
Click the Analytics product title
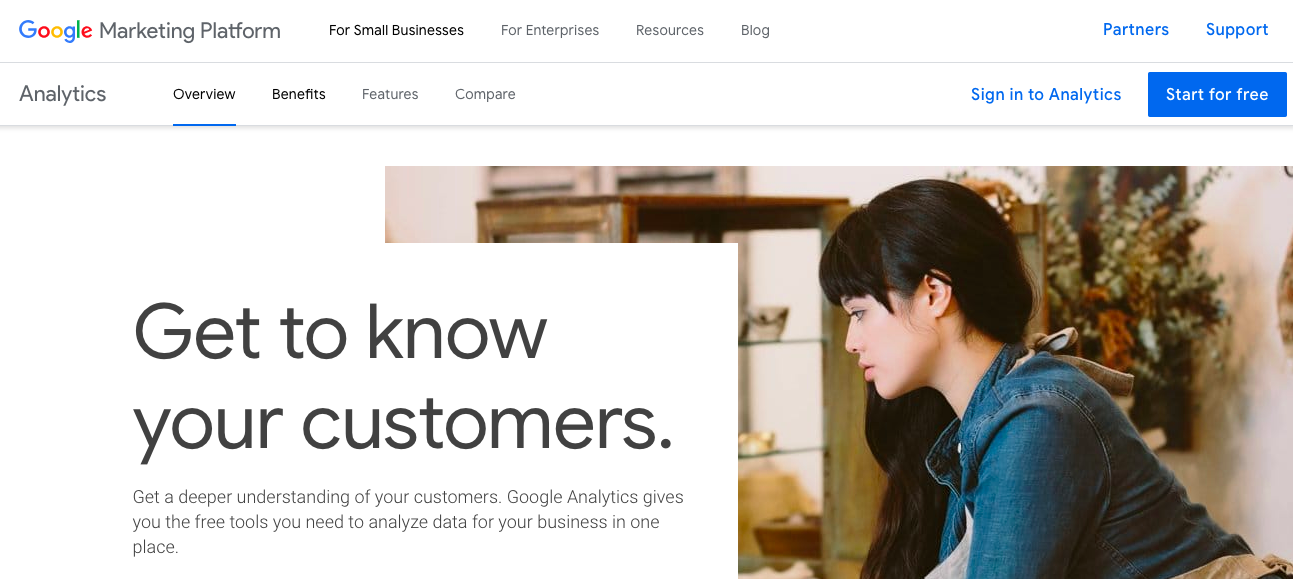click(62, 94)
